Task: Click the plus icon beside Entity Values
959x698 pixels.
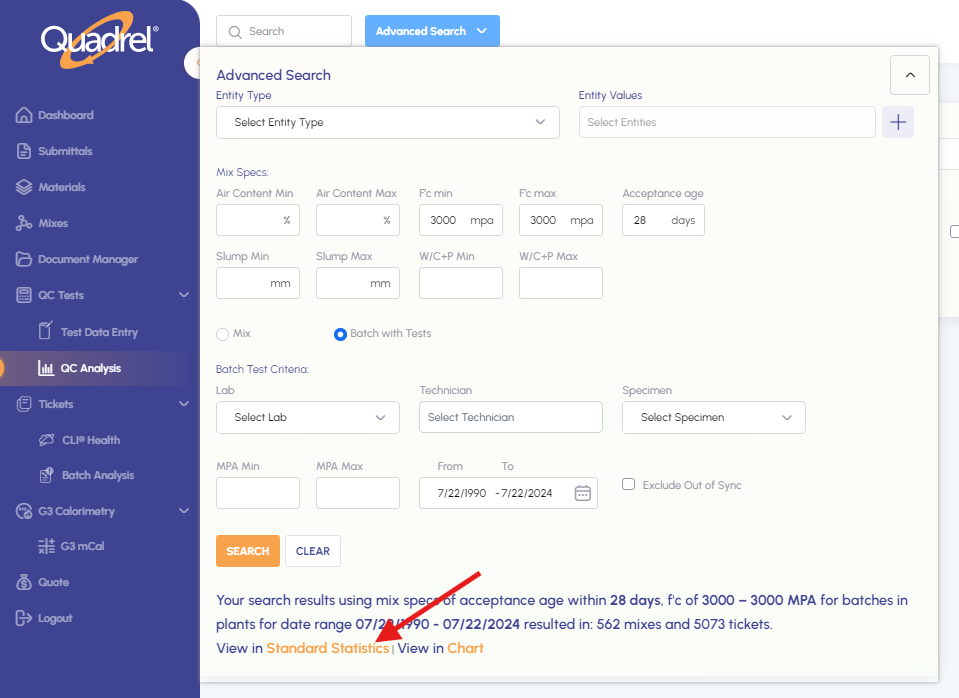Action: pos(898,122)
